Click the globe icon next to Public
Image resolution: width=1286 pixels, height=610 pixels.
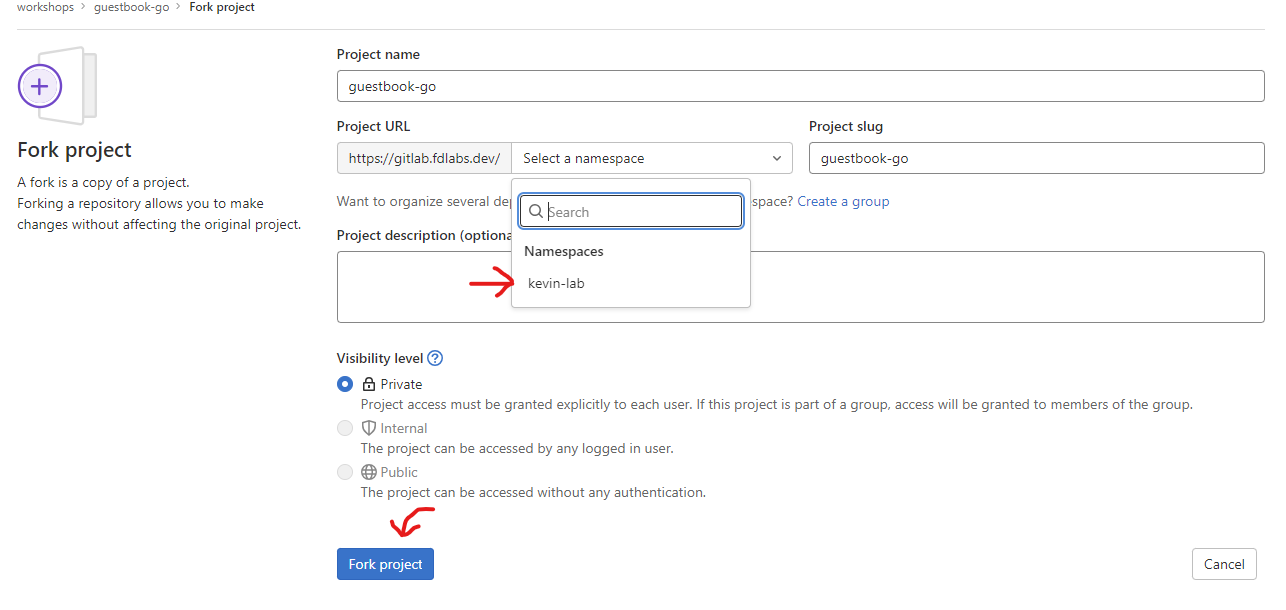(369, 472)
